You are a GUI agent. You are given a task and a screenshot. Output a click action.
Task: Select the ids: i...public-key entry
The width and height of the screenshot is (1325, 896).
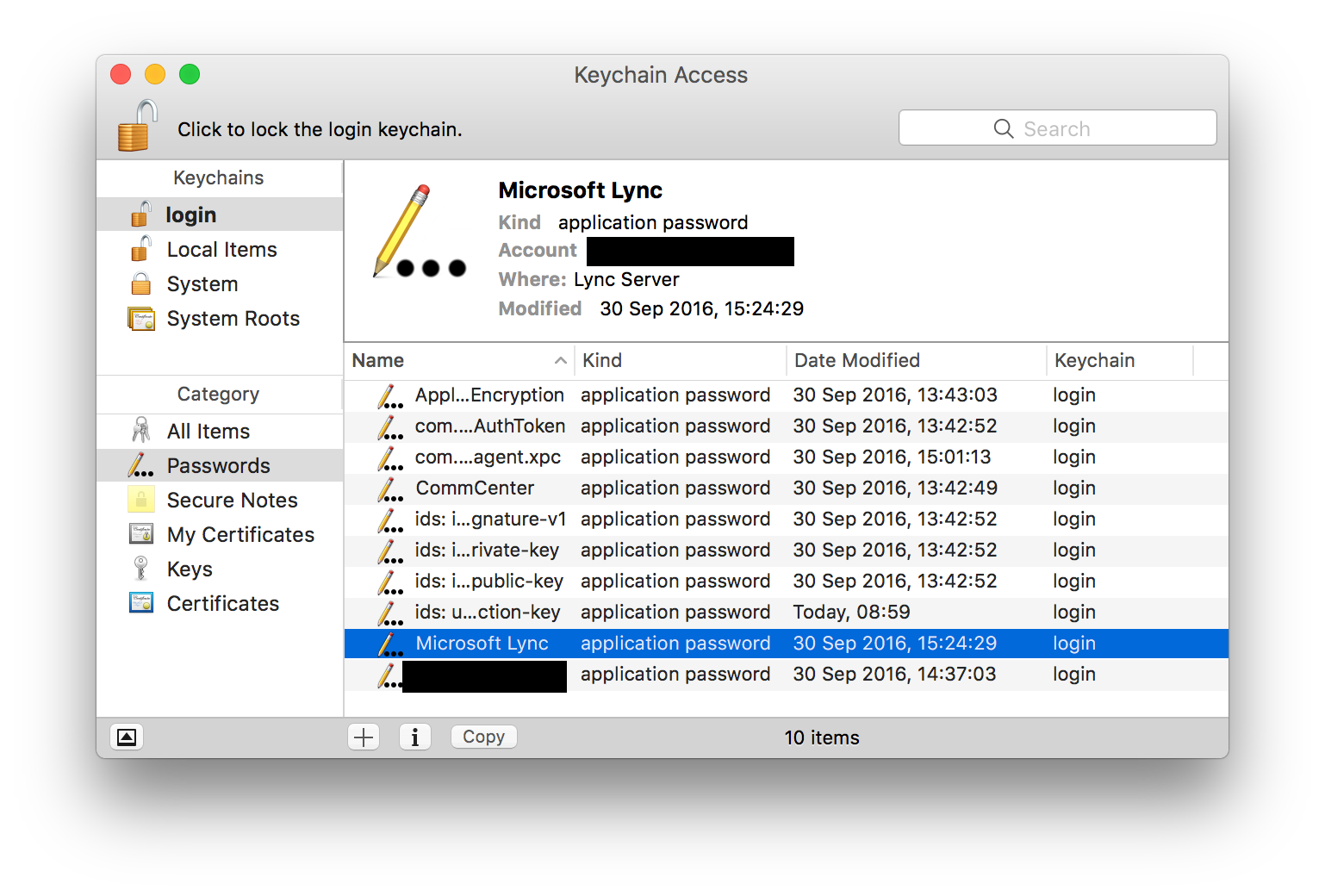[786, 581]
